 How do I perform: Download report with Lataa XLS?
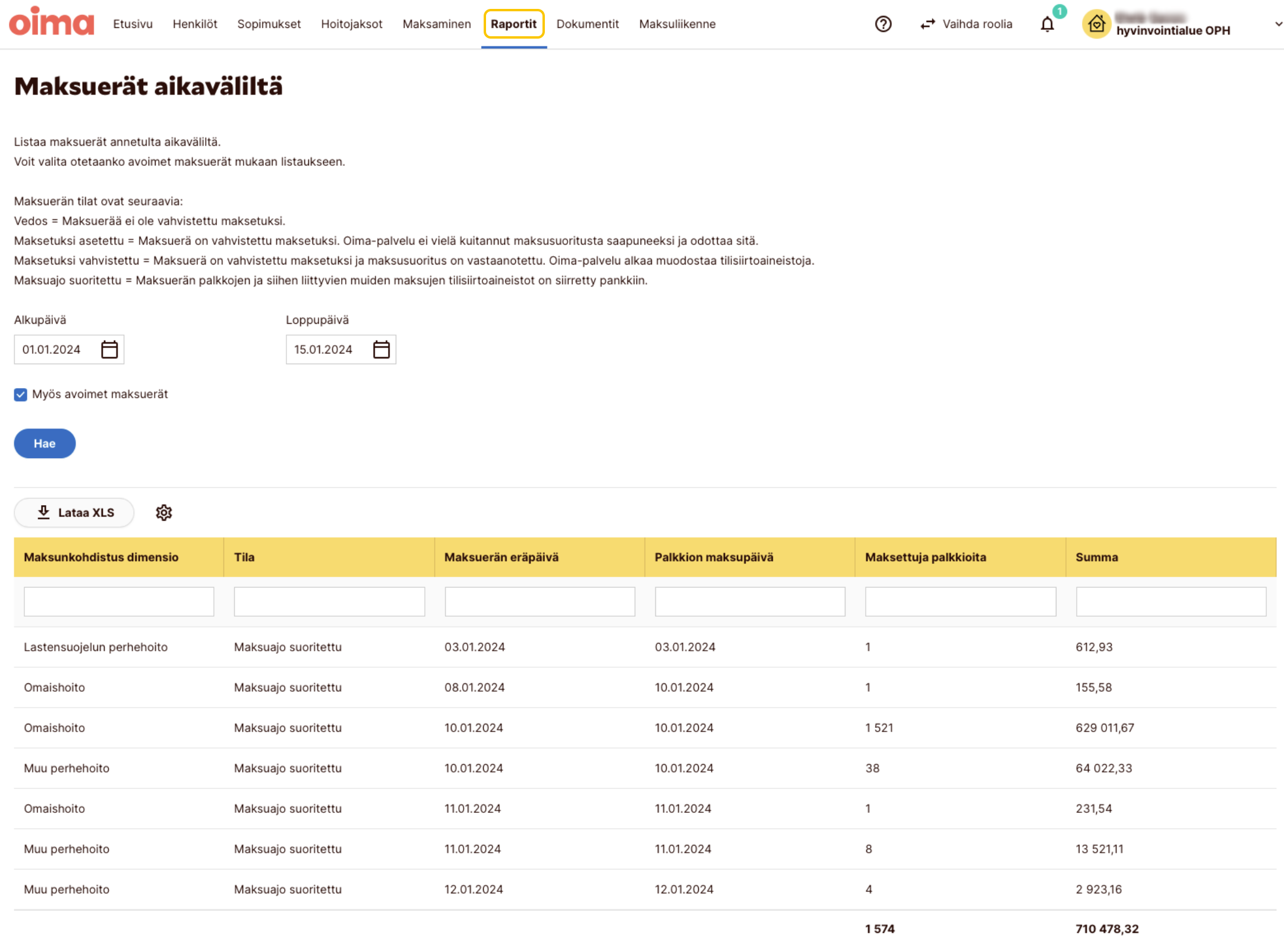(x=74, y=512)
